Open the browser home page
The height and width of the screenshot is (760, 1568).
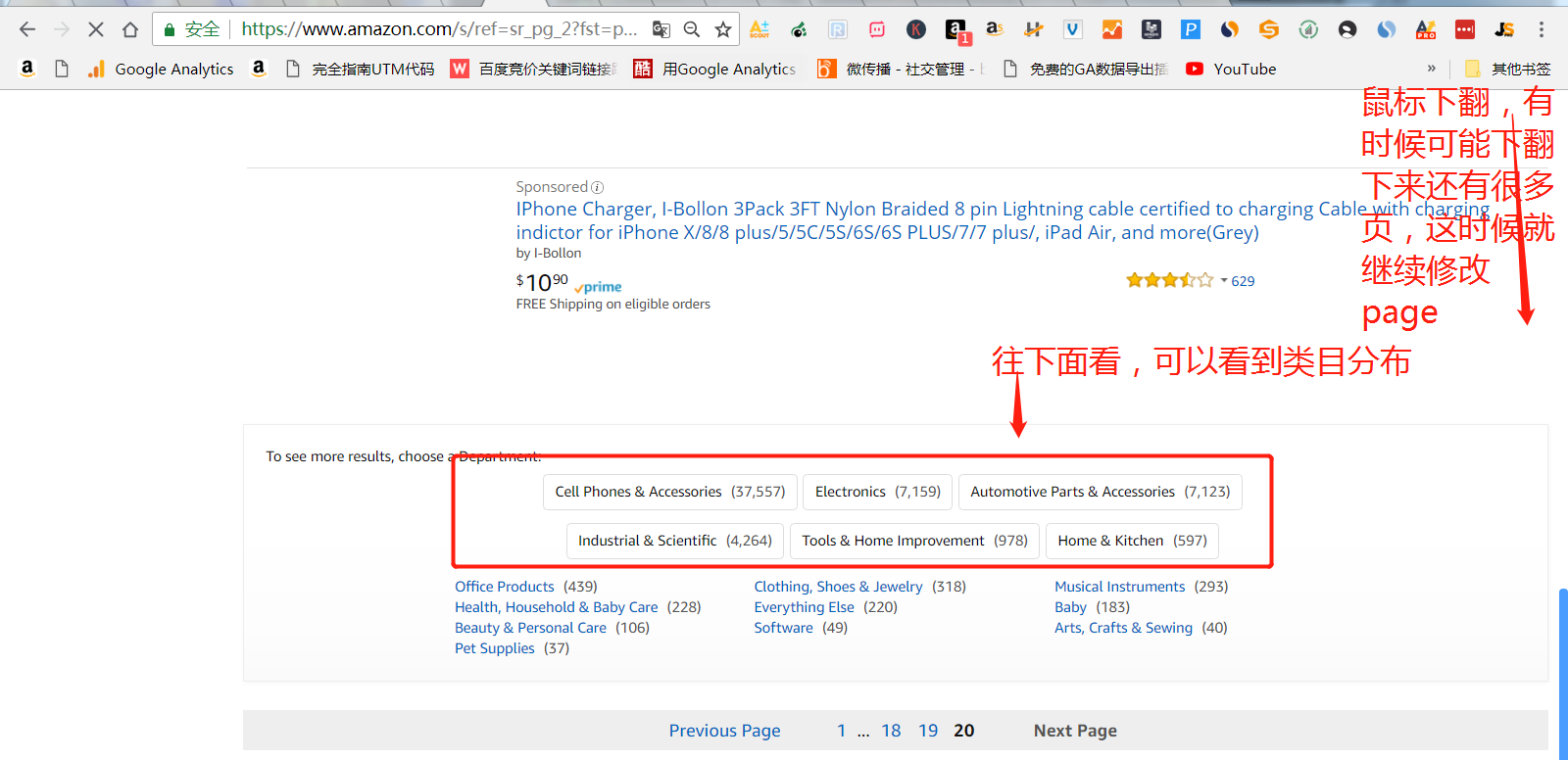130,29
